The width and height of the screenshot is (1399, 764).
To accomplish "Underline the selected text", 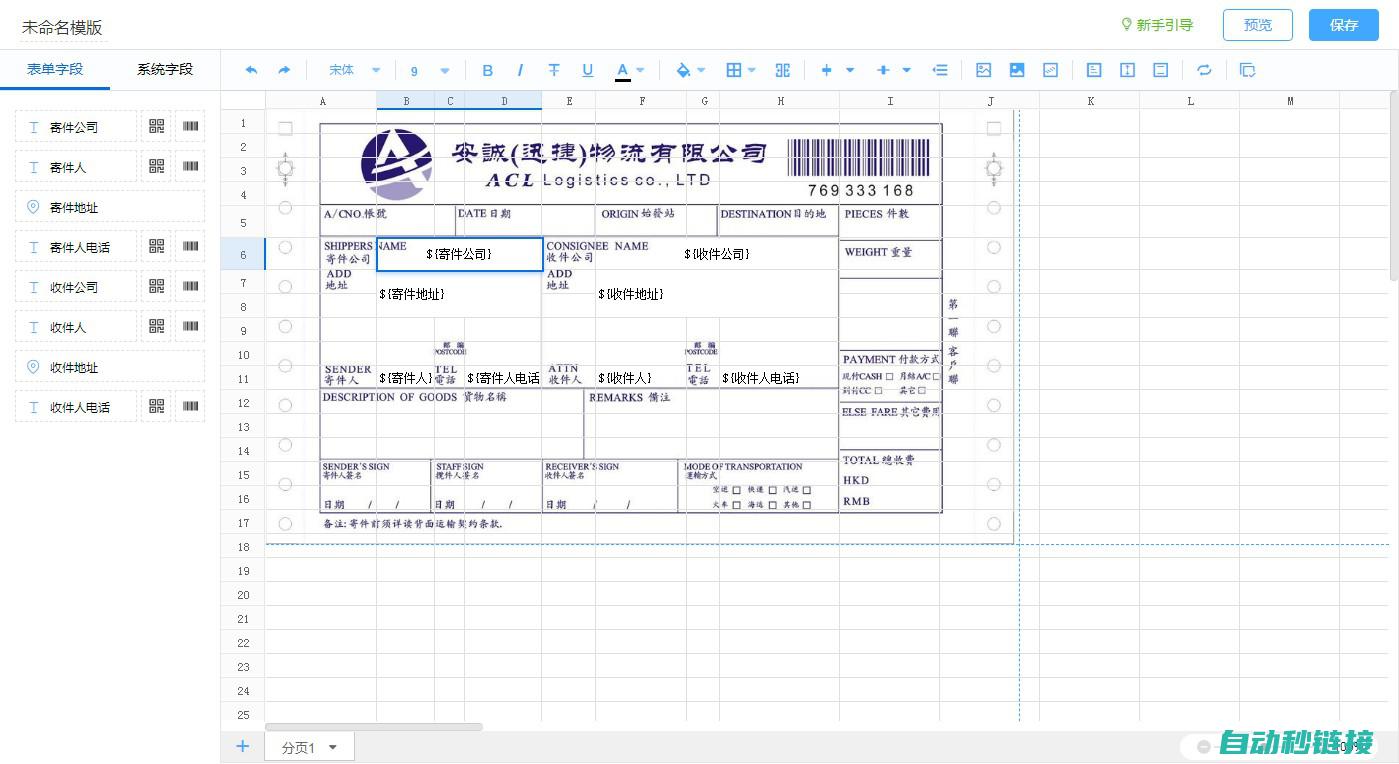I will click(588, 70).
